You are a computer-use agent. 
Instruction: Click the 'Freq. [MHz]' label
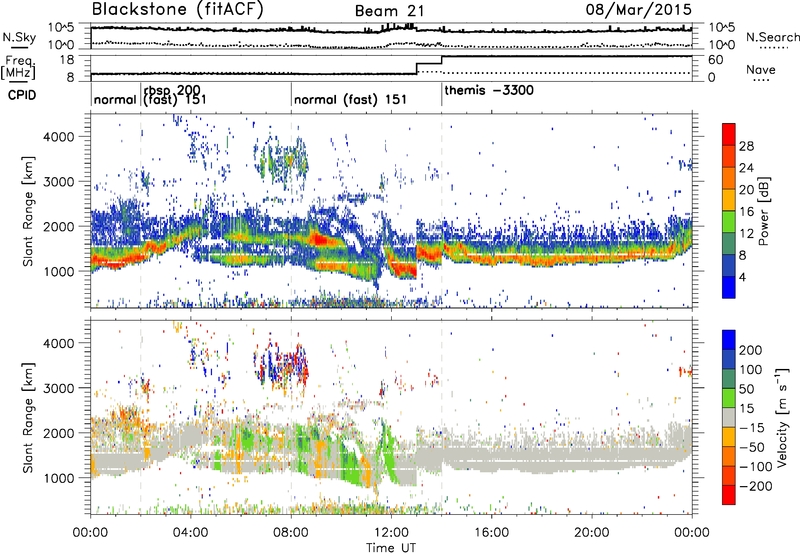click(19, 67)
